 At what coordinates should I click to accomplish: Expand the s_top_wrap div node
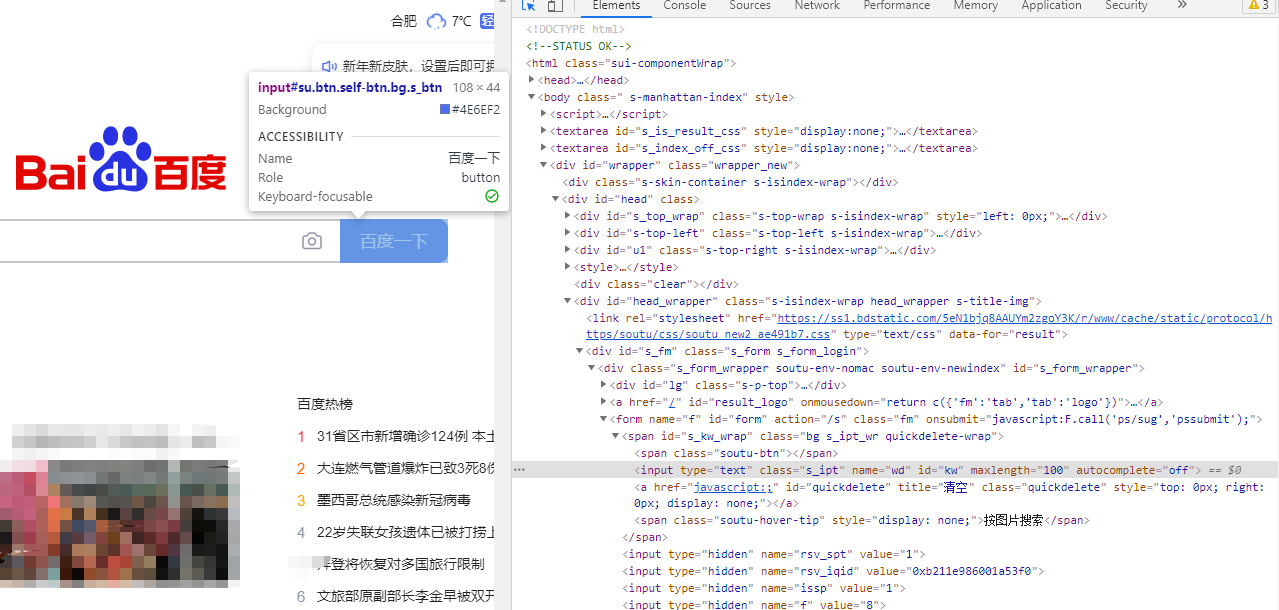(569, 216)
